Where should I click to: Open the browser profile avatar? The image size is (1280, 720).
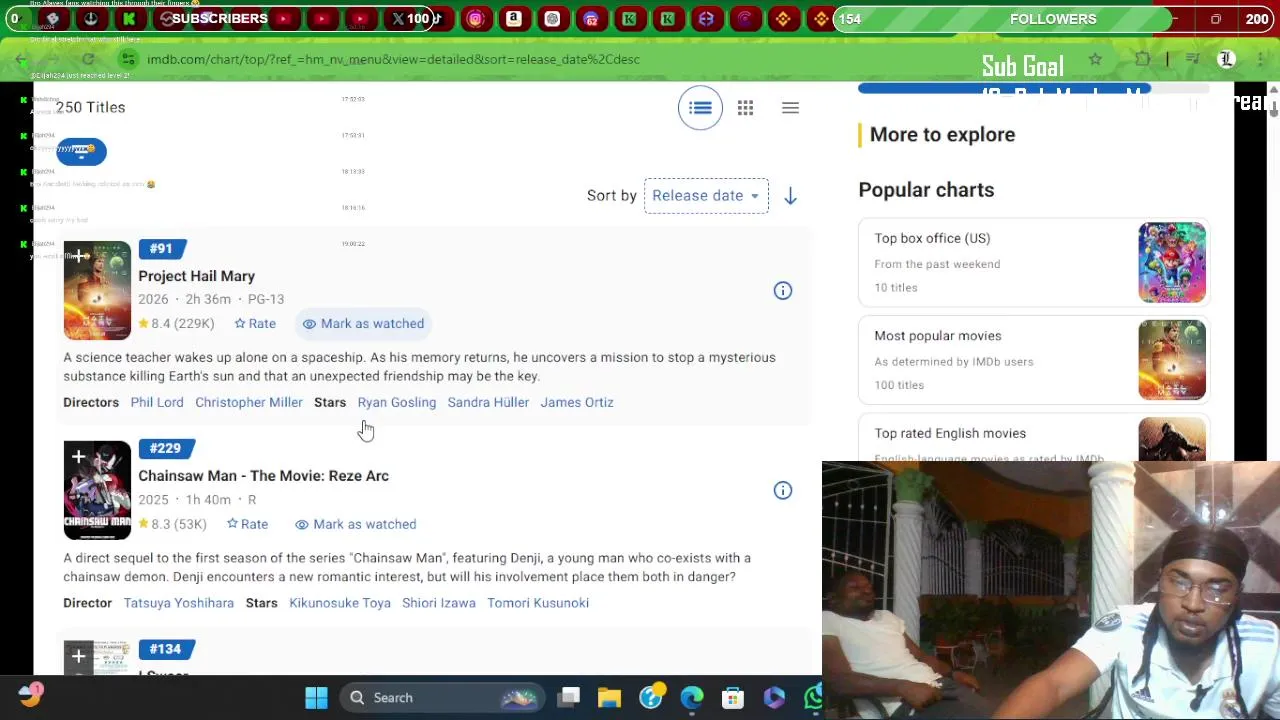1226,60
